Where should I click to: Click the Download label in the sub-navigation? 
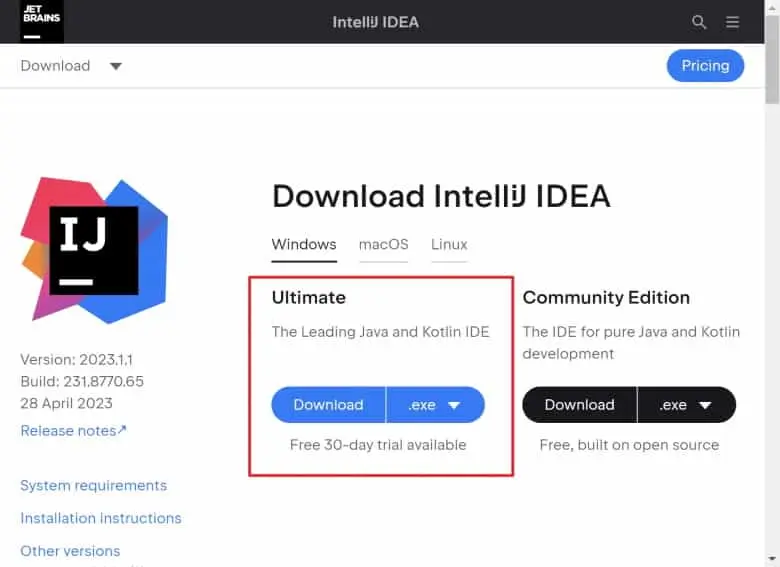[x=55, y=66]
